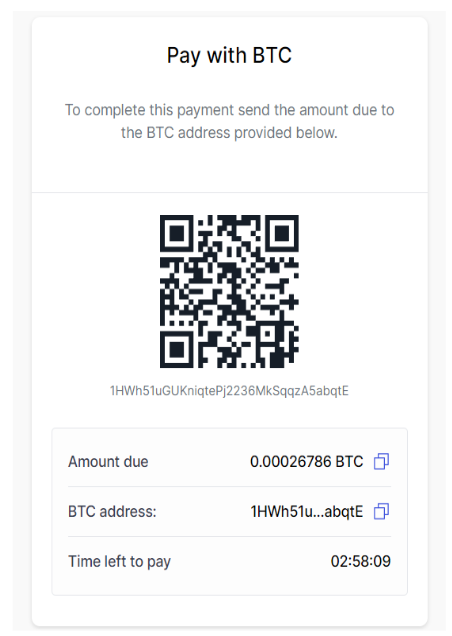
Task: Copy the BTC address using copy icon
Action: pyautogui.click(x=381, y=511)
